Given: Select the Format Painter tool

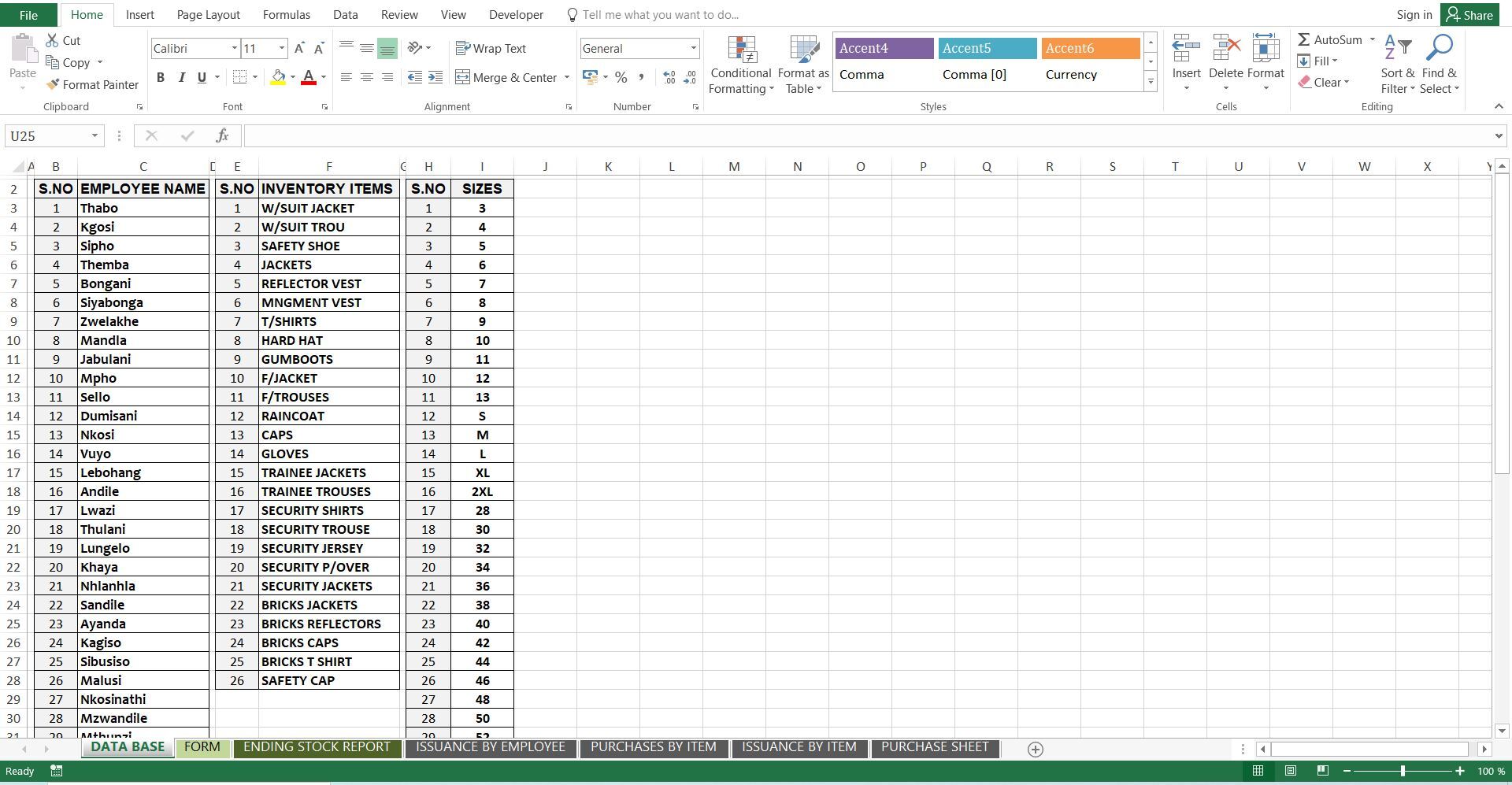Looking at the screenshot, I should click(92, 84).
